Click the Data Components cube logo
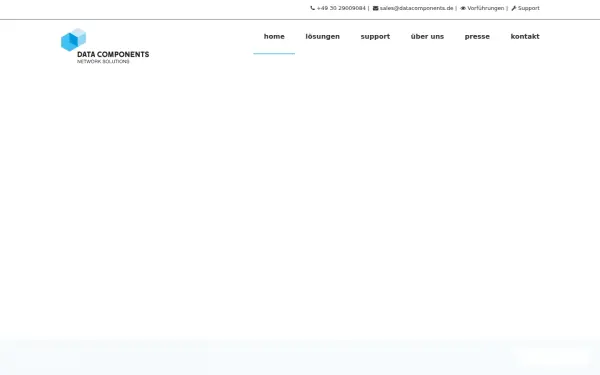Viewport: 600px width, 375px height. (x=73, y=40)
